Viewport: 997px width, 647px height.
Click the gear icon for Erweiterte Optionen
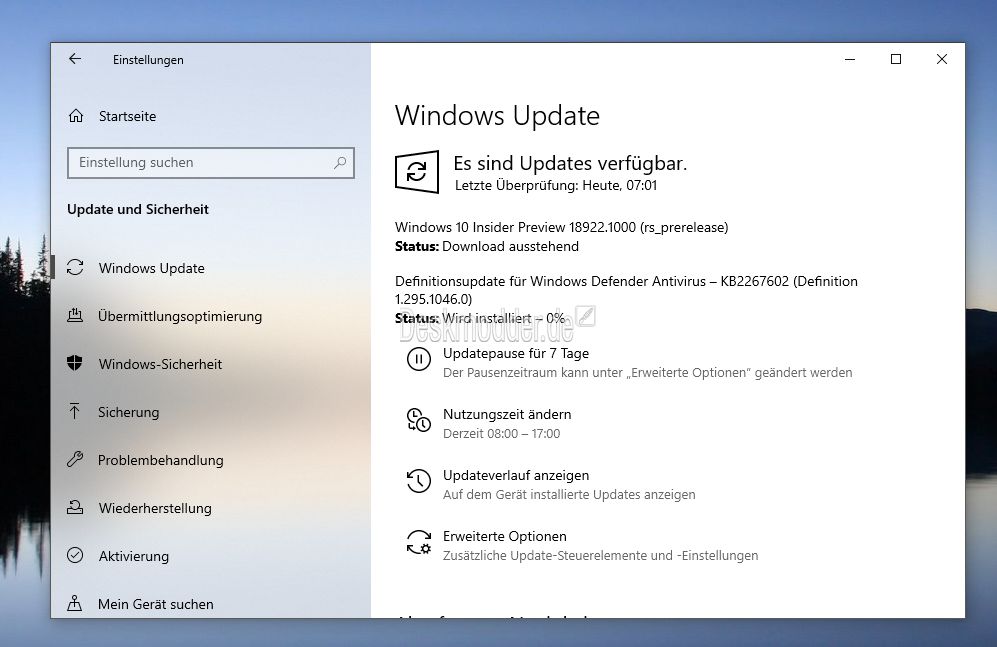click(418, 542)
